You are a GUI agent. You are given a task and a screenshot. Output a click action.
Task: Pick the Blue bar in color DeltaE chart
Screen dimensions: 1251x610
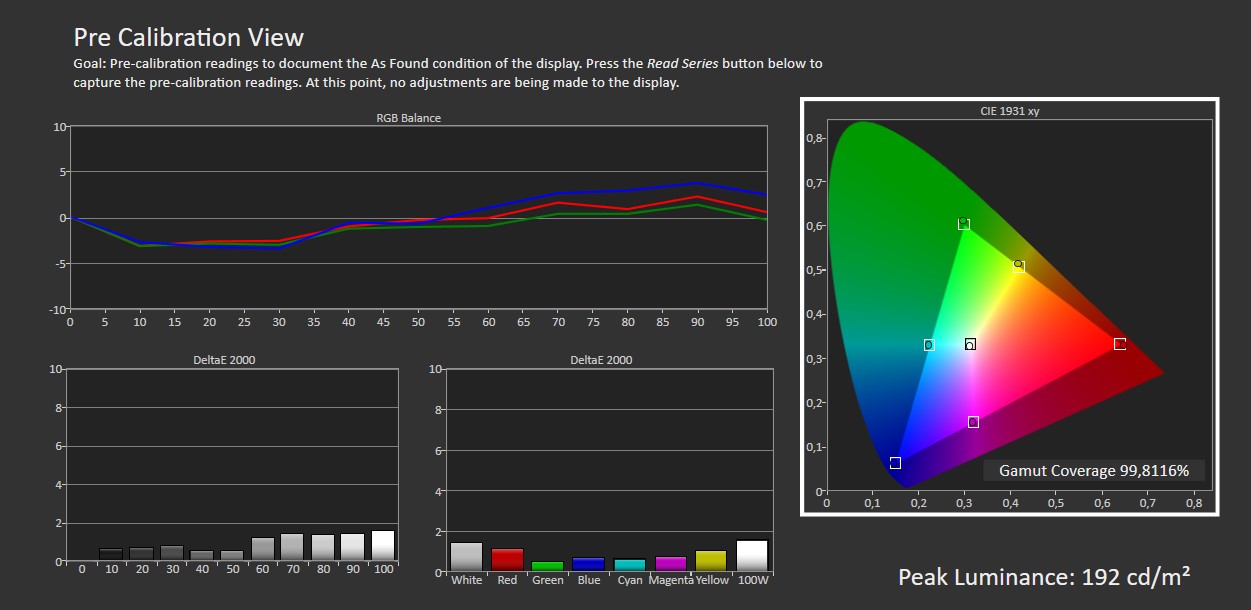(589, 564)
